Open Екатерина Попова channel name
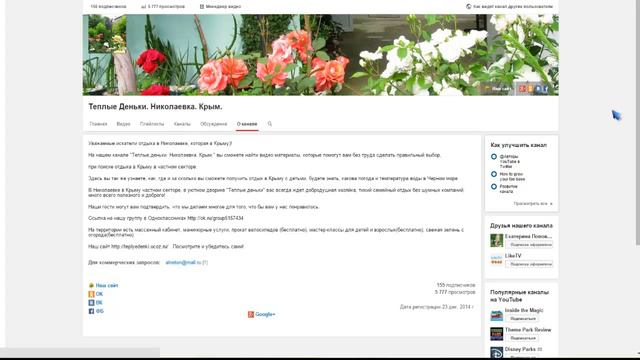640x360 pixels. [x=528, y=236]
